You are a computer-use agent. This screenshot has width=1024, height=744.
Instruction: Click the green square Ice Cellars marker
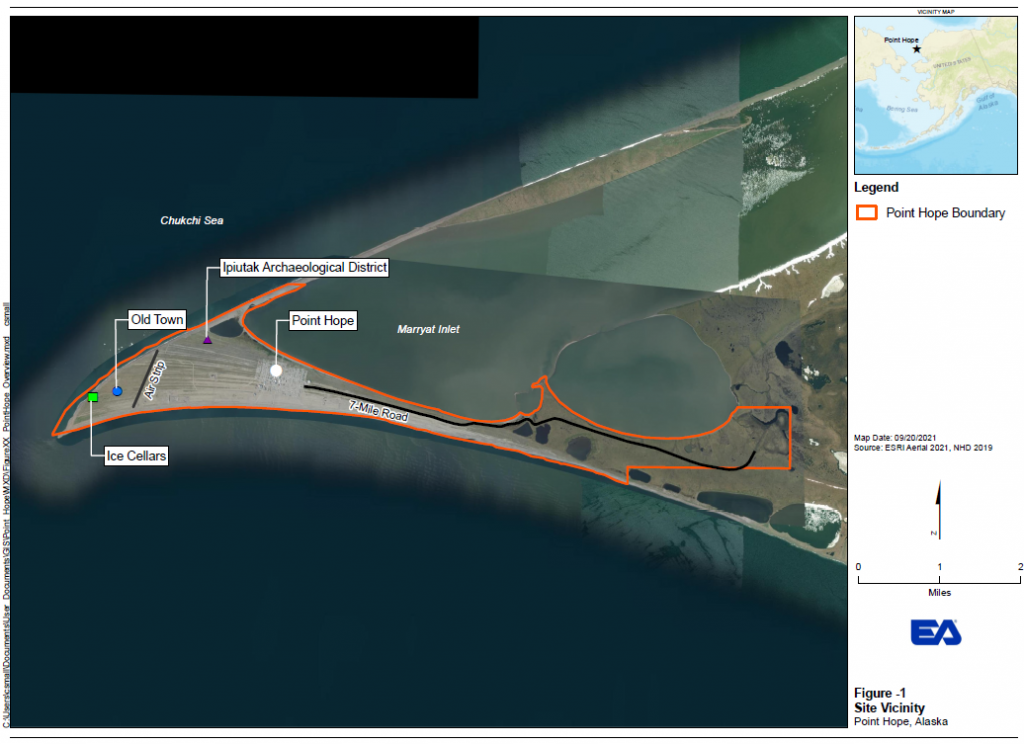click(x=93, y=397)
